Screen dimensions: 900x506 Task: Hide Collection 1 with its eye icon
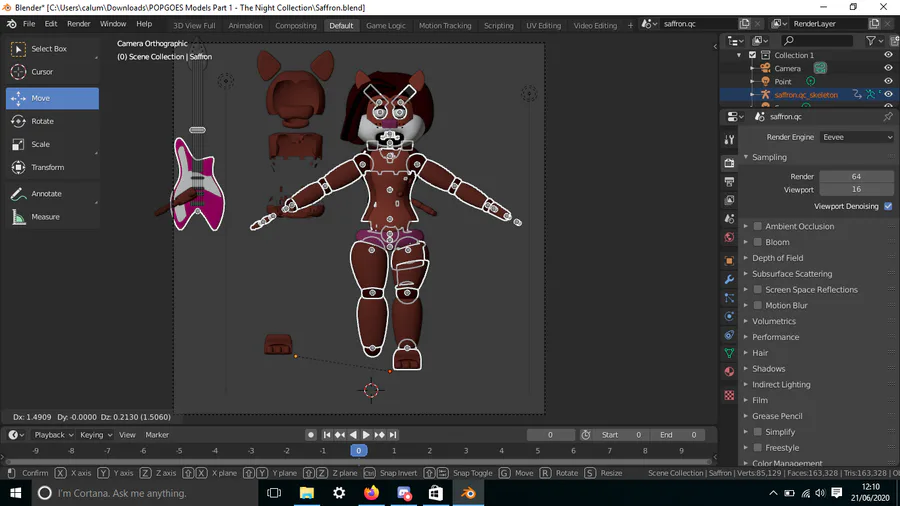[x=888, y=55]
